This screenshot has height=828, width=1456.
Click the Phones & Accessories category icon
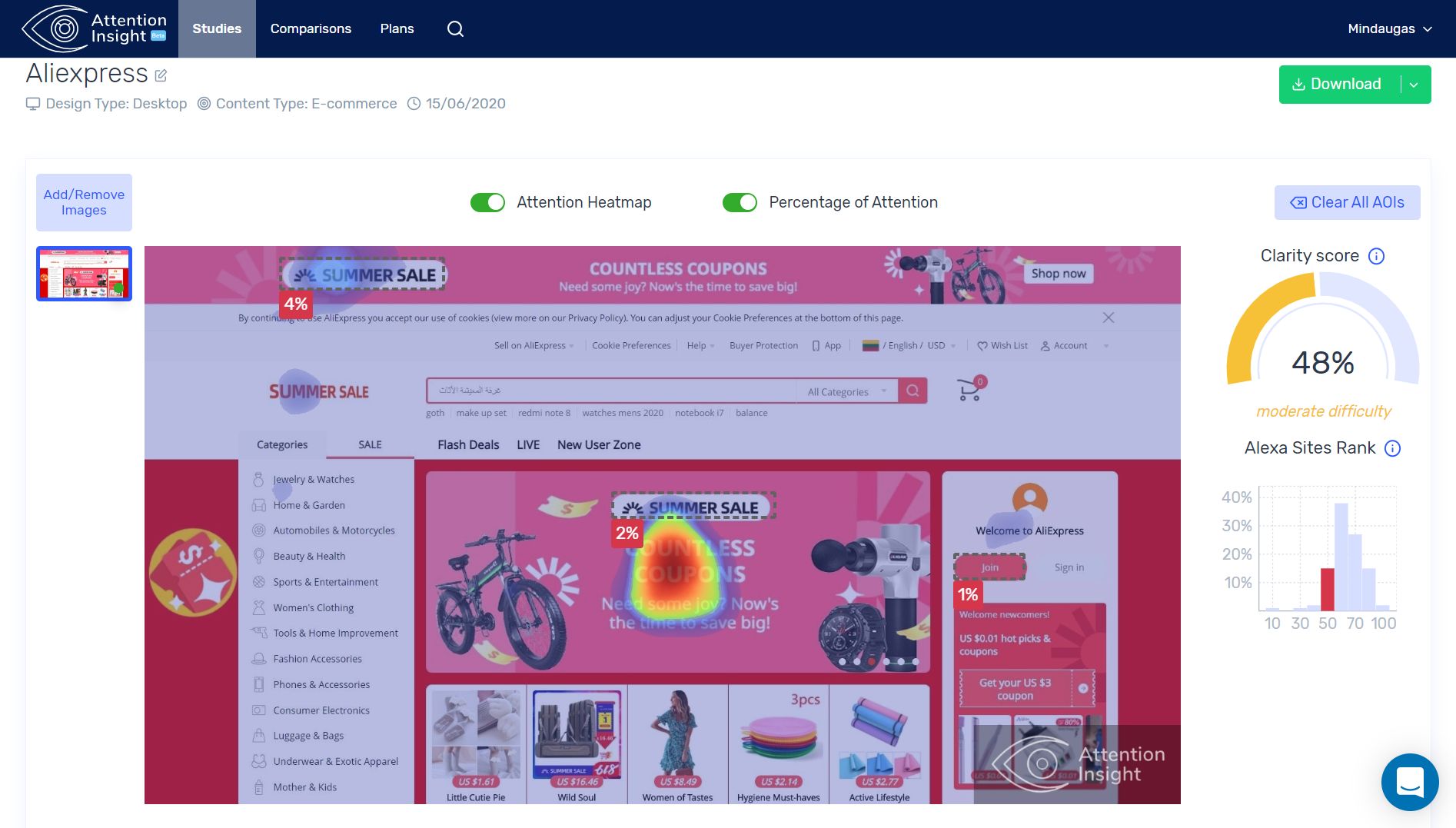[x=258, y=684]
